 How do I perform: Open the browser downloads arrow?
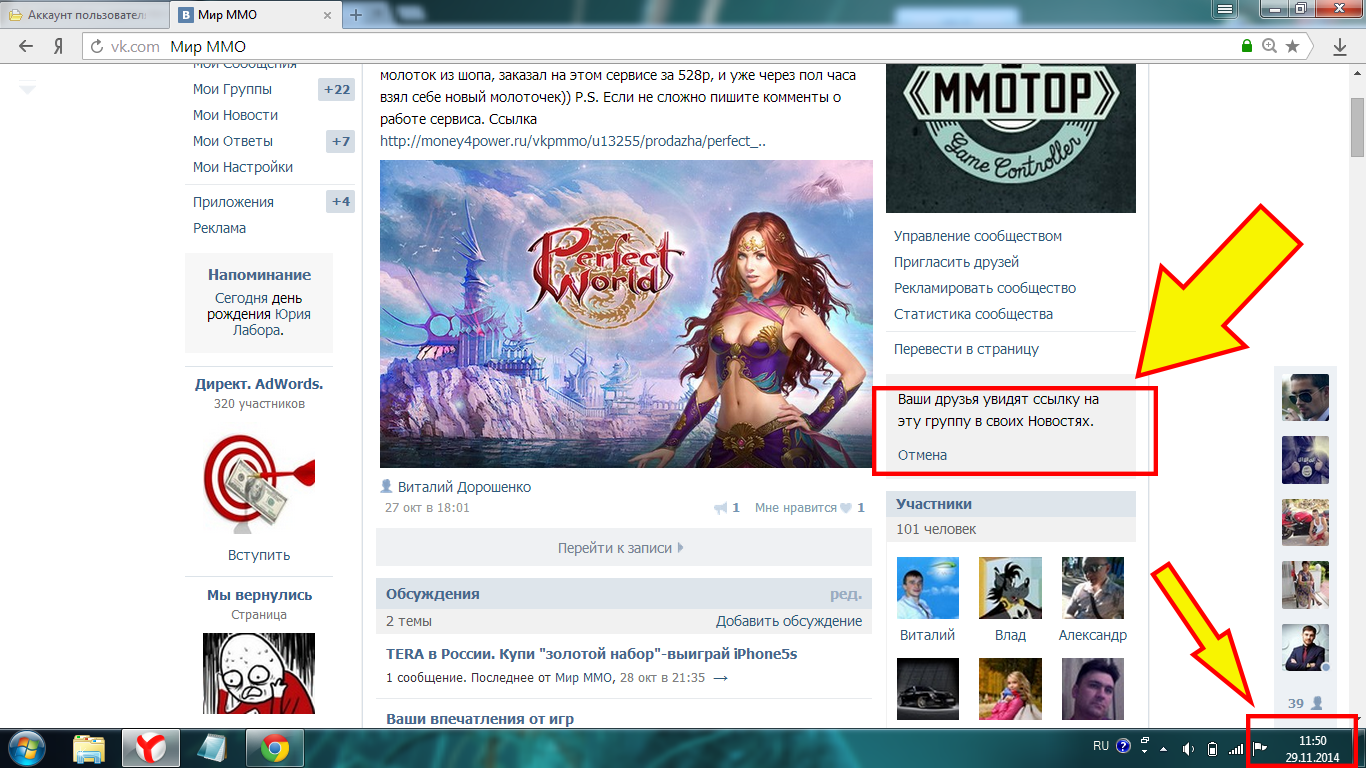pyautogui.click(x=1340, y=46)
